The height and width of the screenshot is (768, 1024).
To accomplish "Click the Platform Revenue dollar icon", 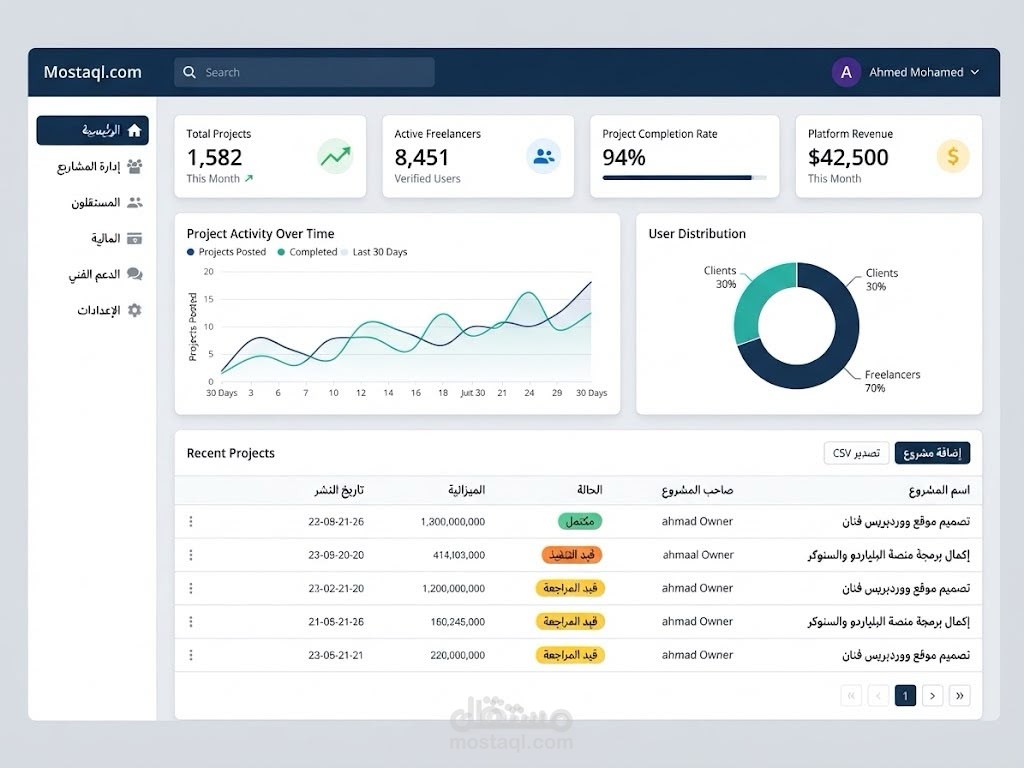I will 953,156.
